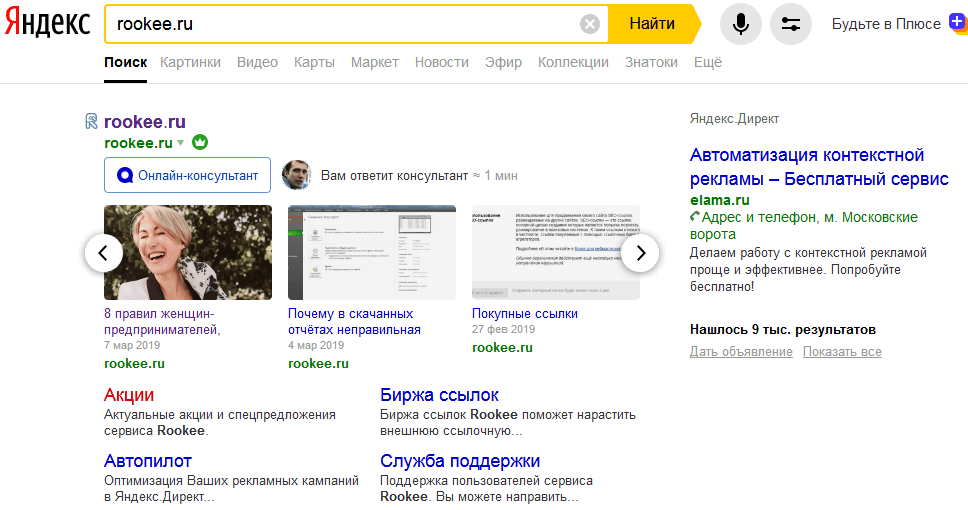The image size is (968, 510).
Task: Open the rookee.ru result title
Action: click(x=144, y=122)
